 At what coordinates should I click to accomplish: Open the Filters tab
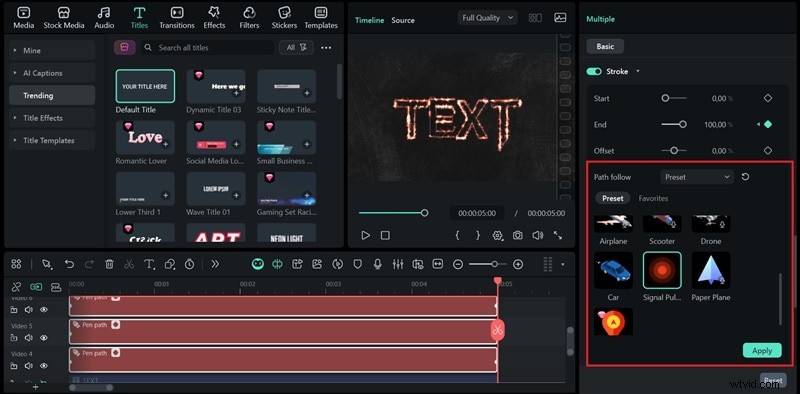pos(249,18)
